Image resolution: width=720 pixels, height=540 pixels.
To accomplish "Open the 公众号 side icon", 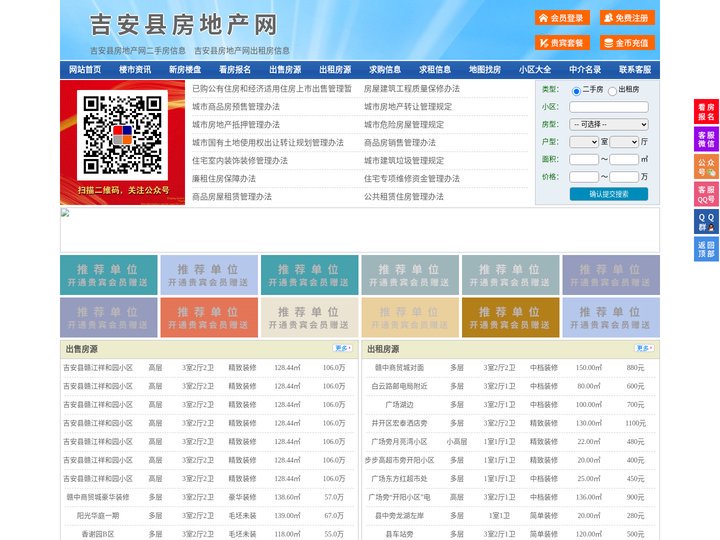I will [x=706, y=167].
